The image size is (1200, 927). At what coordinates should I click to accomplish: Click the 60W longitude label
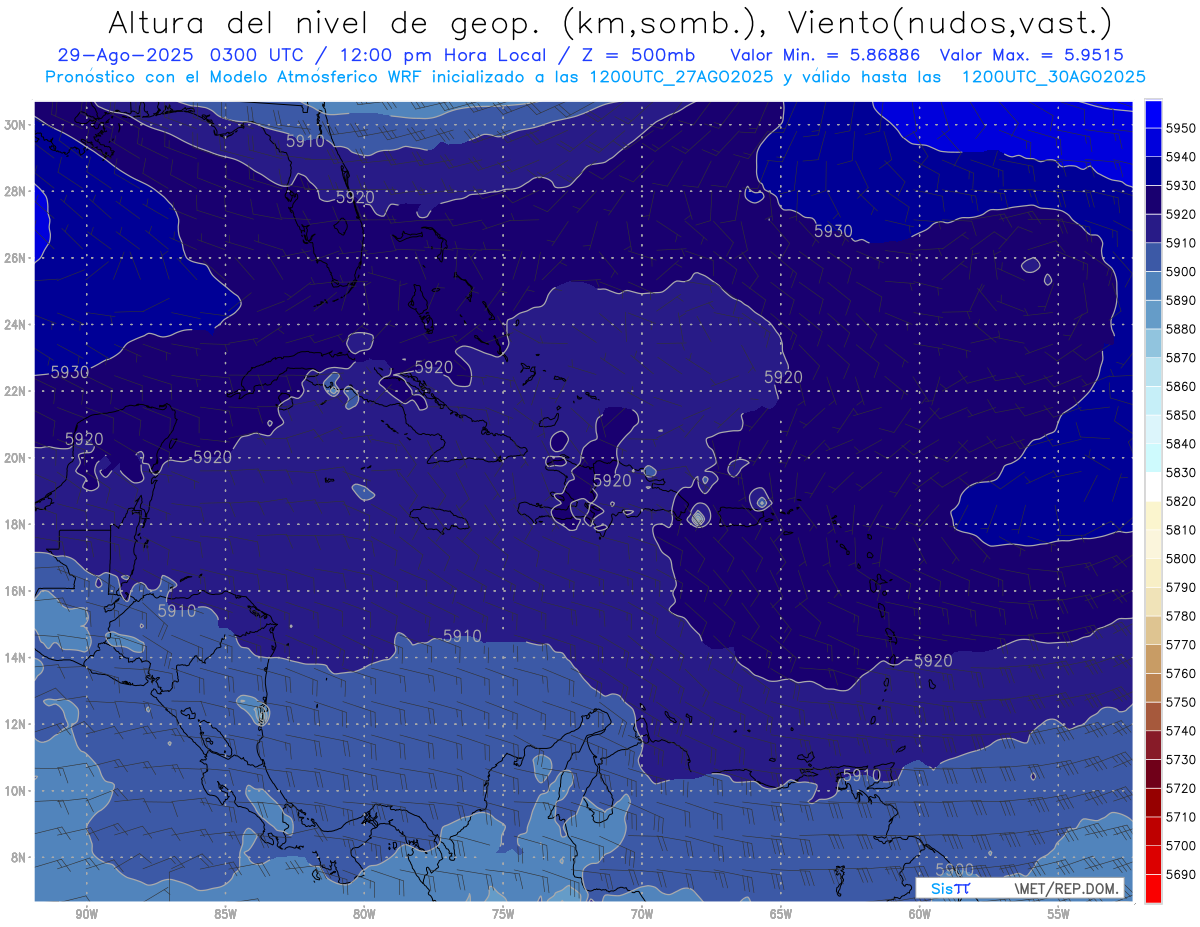(x=920, y=914)
